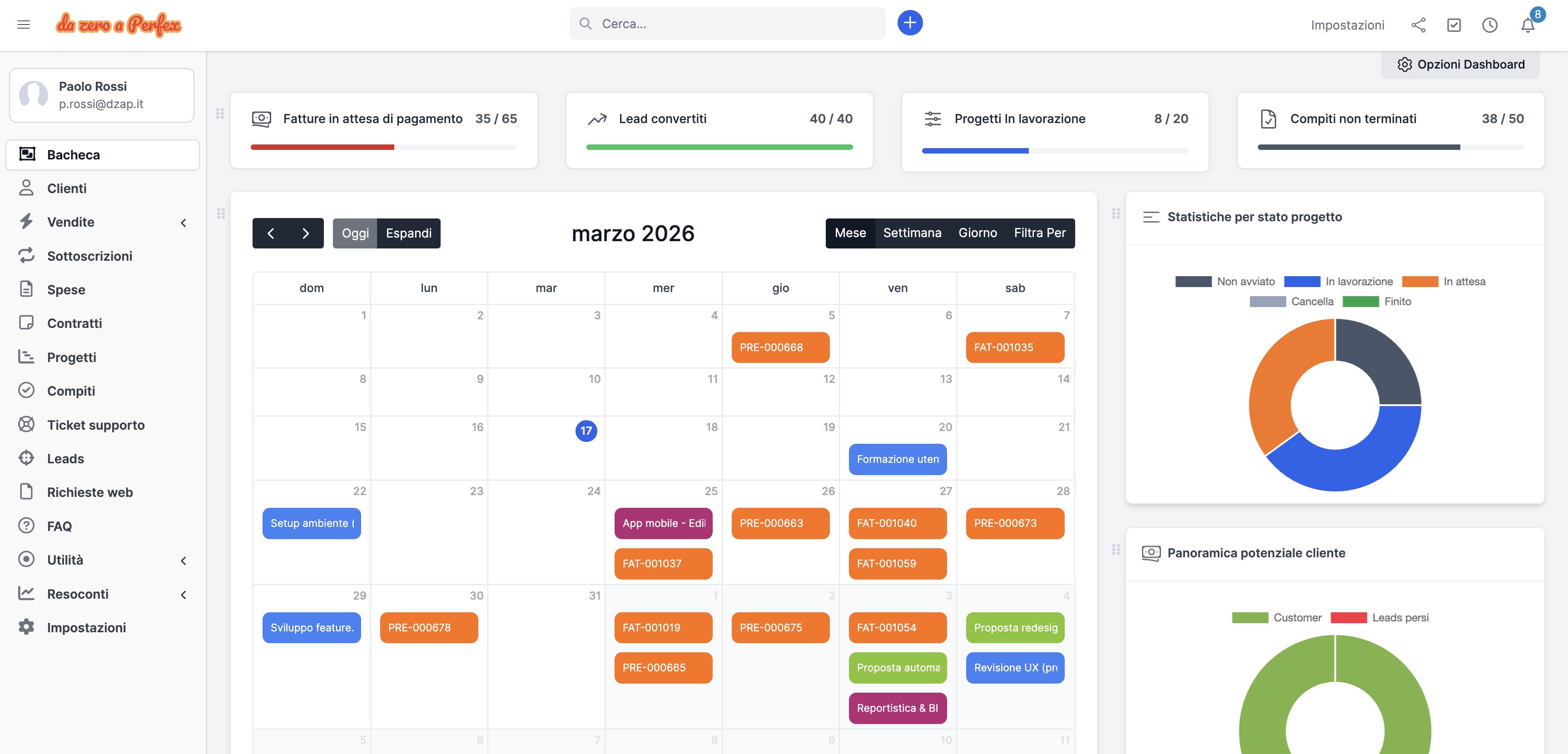
Task: Open Leads from the sidebar
Action: tap(65, 458)
